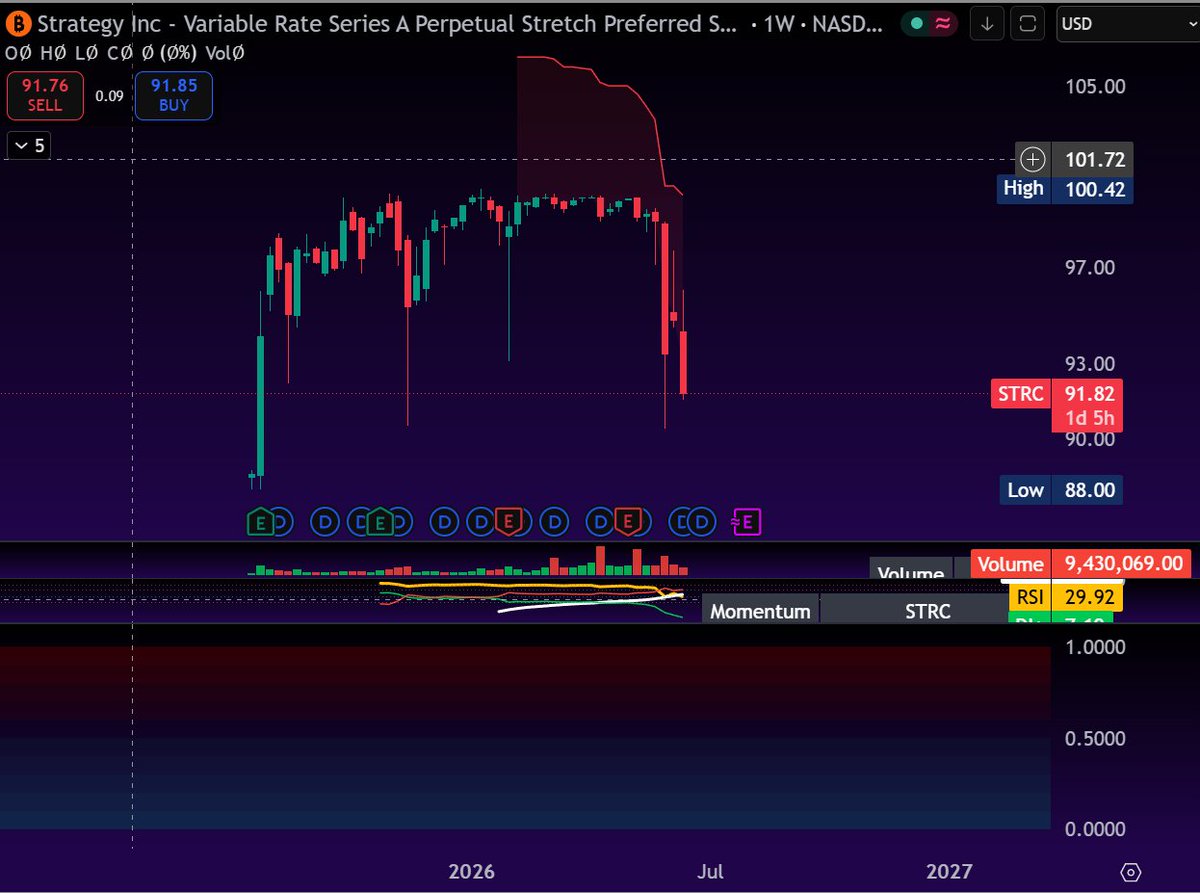
Task: Click the orange Strategy Inc symbol logo
Action: tap(19, 23)
